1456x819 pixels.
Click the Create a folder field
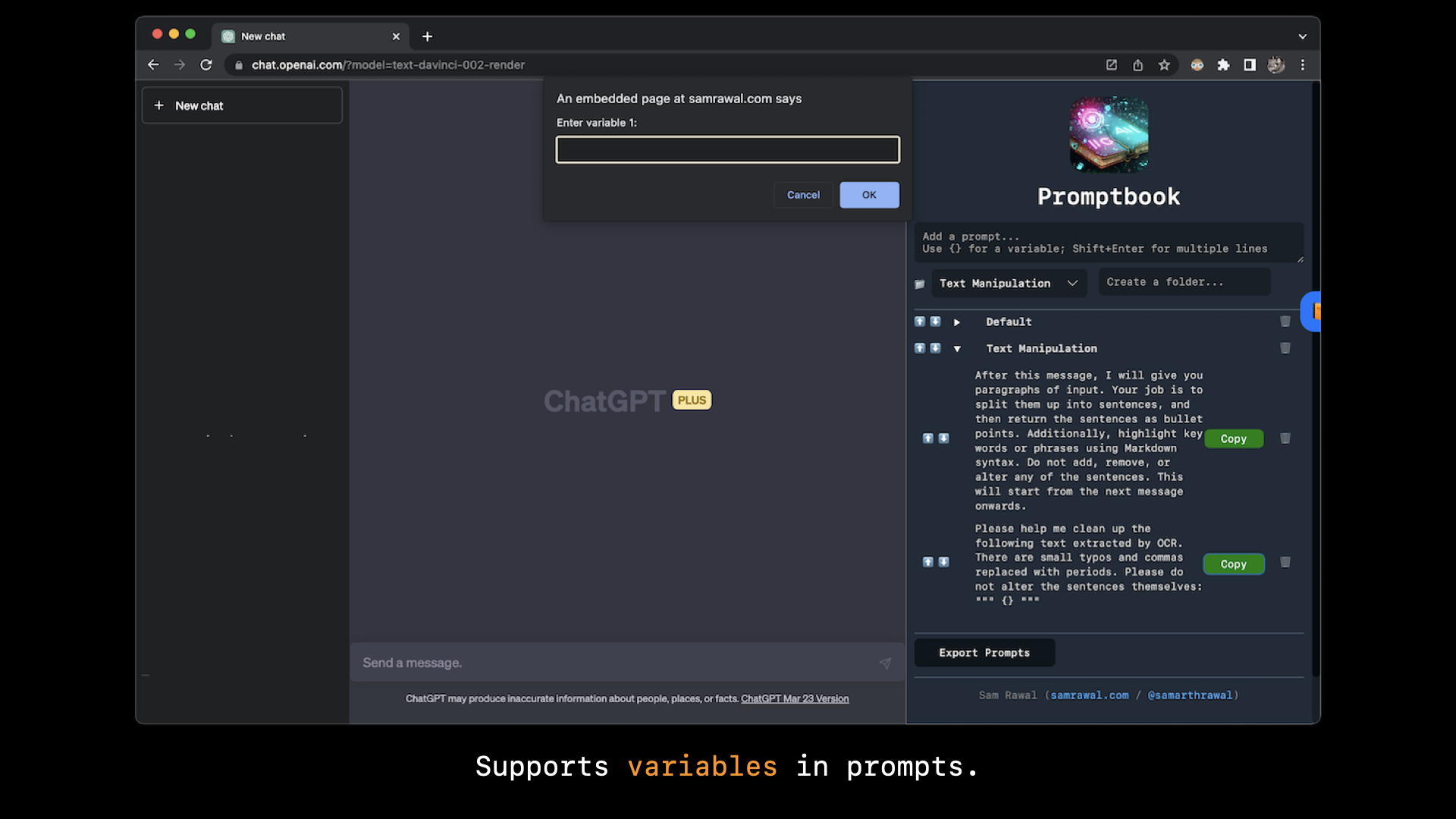1185,282
